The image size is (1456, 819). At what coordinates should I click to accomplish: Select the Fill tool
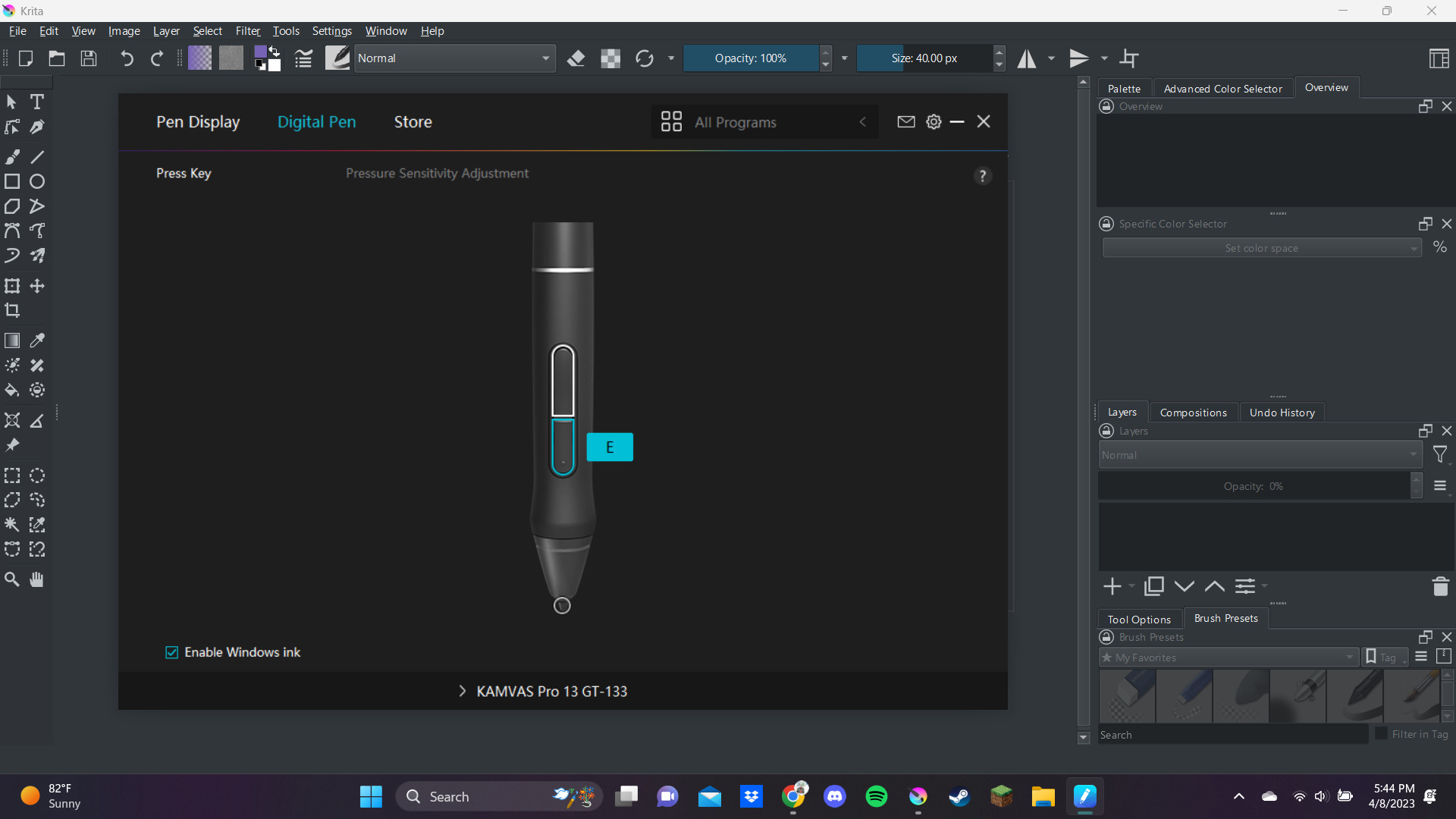12,391
